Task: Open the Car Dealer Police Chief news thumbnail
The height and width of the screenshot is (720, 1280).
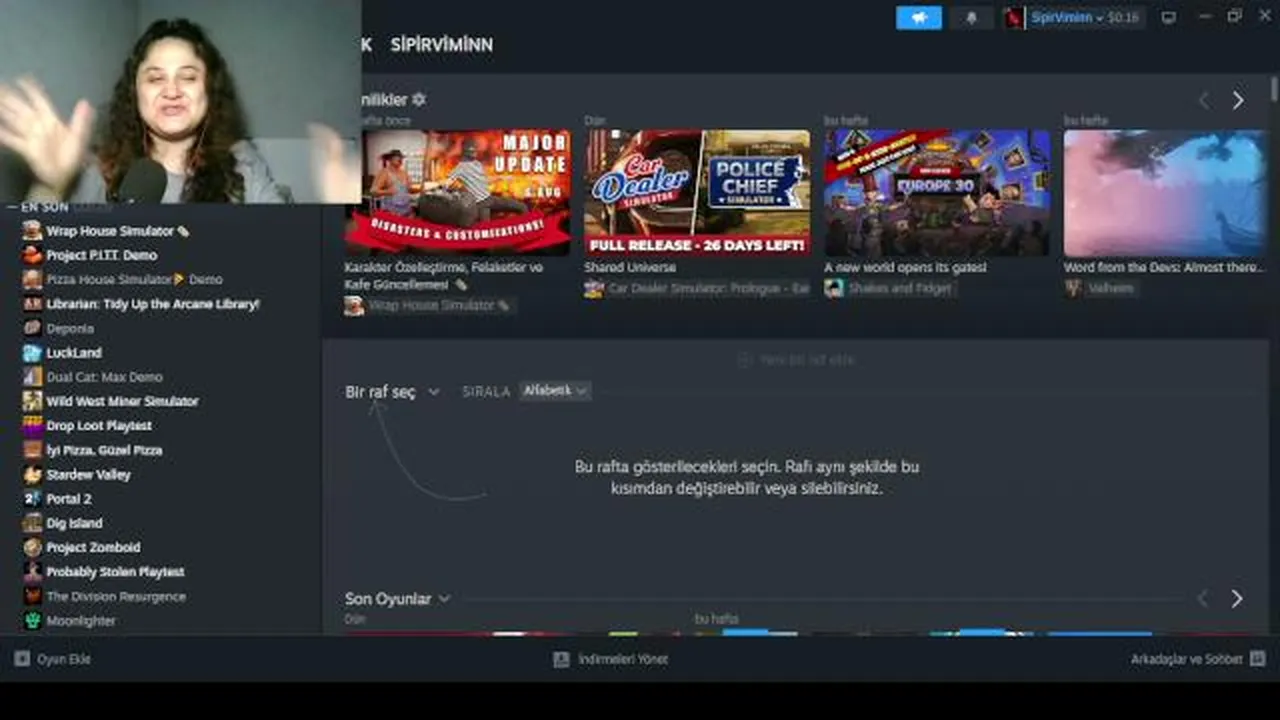Action: pyautogui.click(x=698, y=192)
